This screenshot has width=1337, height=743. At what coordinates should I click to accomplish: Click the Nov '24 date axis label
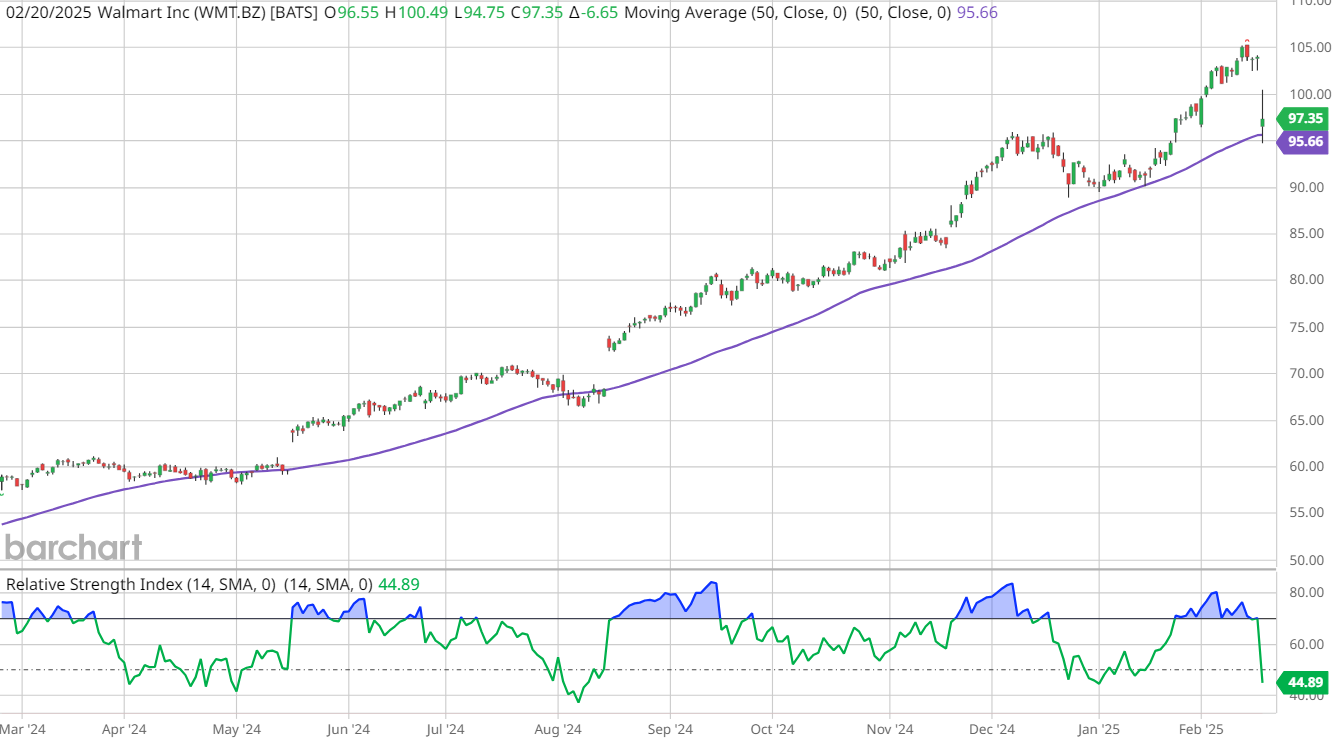(889, 729)
